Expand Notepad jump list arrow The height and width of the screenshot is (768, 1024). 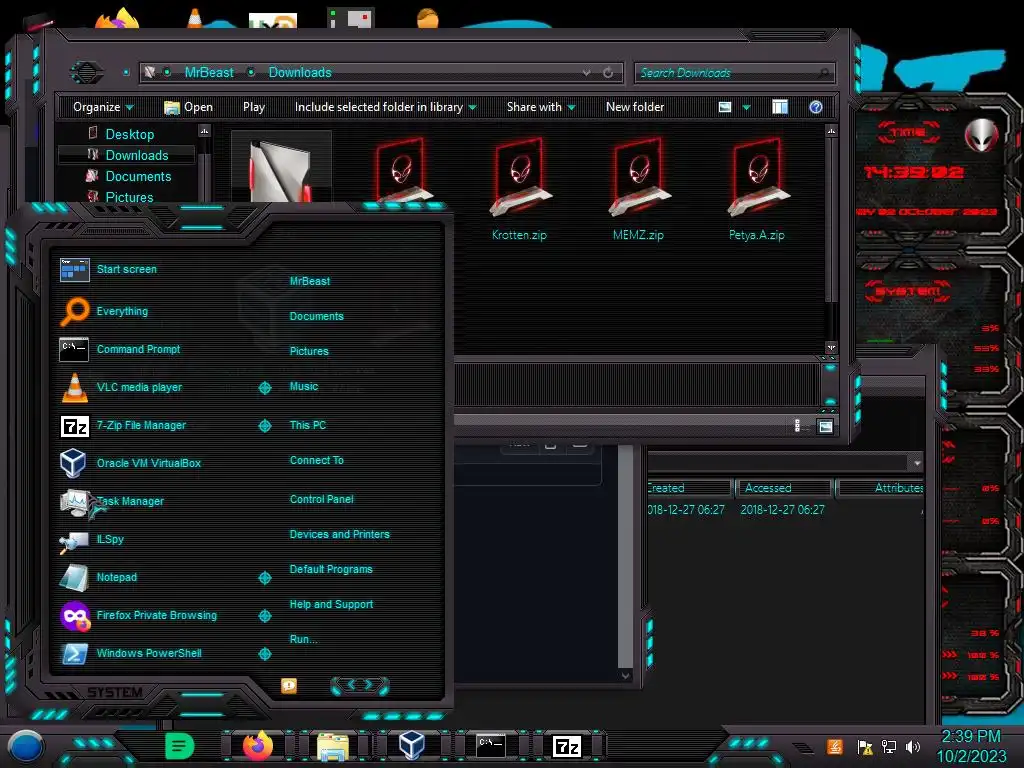pyautogui.click(x=264, y=578)
